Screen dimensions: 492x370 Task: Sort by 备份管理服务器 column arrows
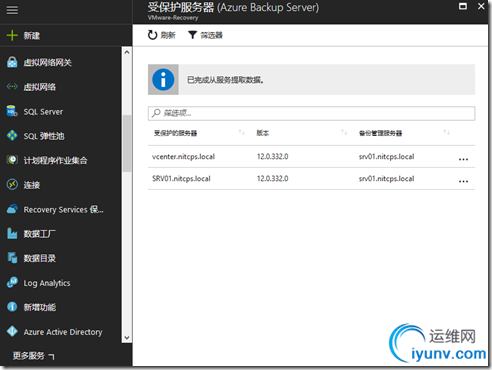446,133
